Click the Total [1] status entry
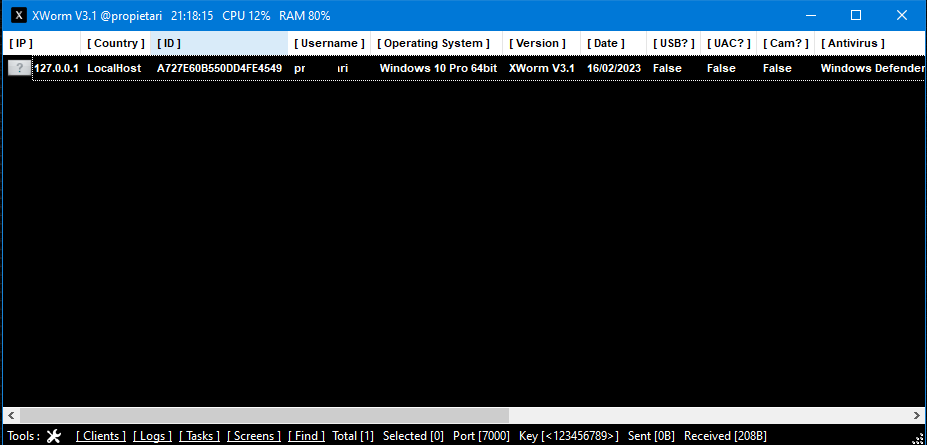 click(353, 436)
